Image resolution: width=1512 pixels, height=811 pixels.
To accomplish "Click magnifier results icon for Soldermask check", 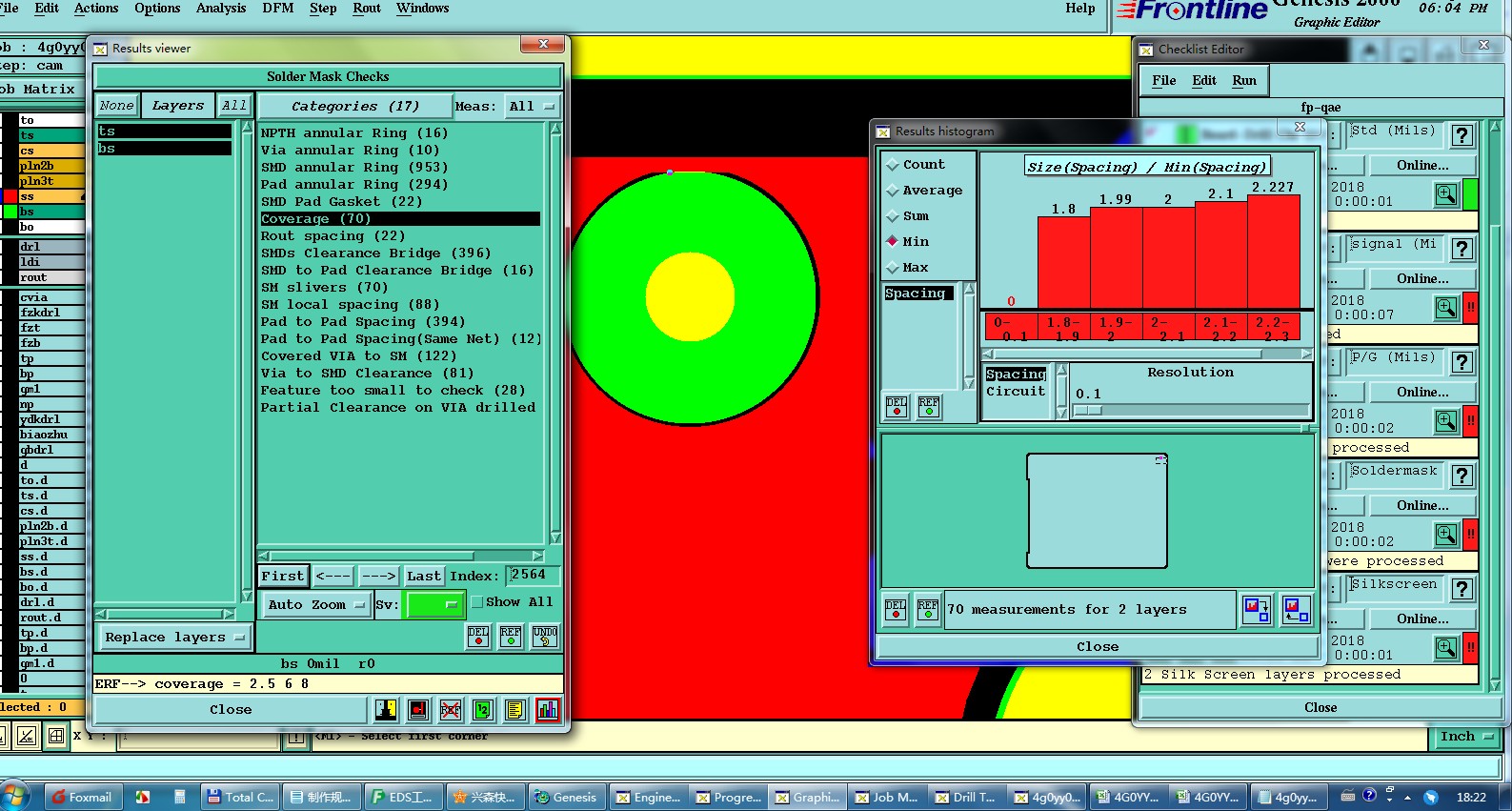I will point(1446,535).
